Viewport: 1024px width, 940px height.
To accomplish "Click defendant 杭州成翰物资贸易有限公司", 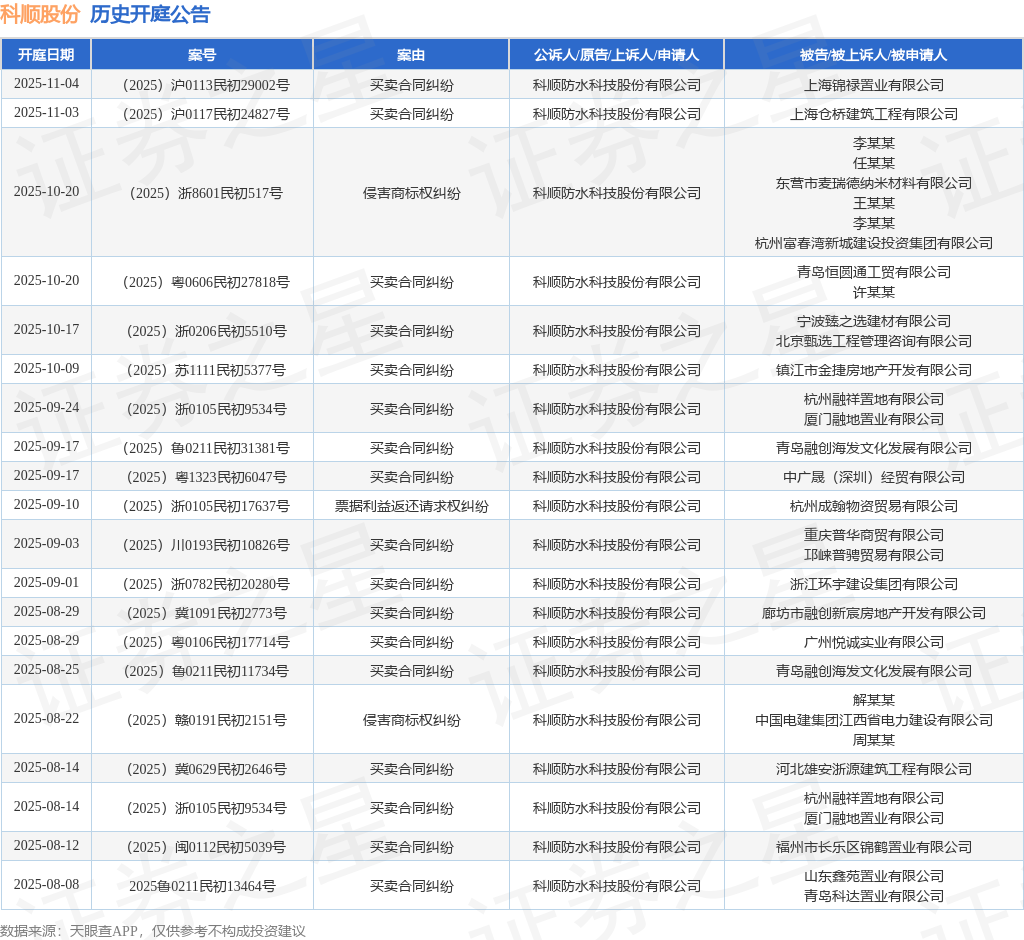I will [x=874, y=506].
